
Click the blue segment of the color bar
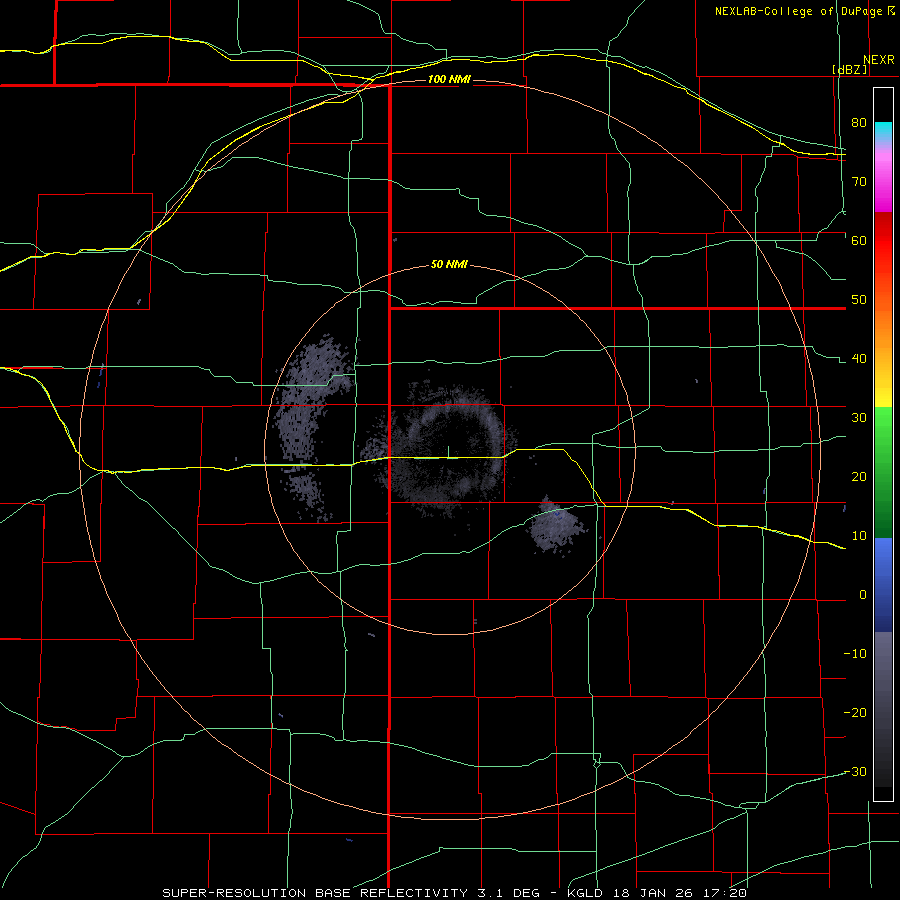point(883,585)
